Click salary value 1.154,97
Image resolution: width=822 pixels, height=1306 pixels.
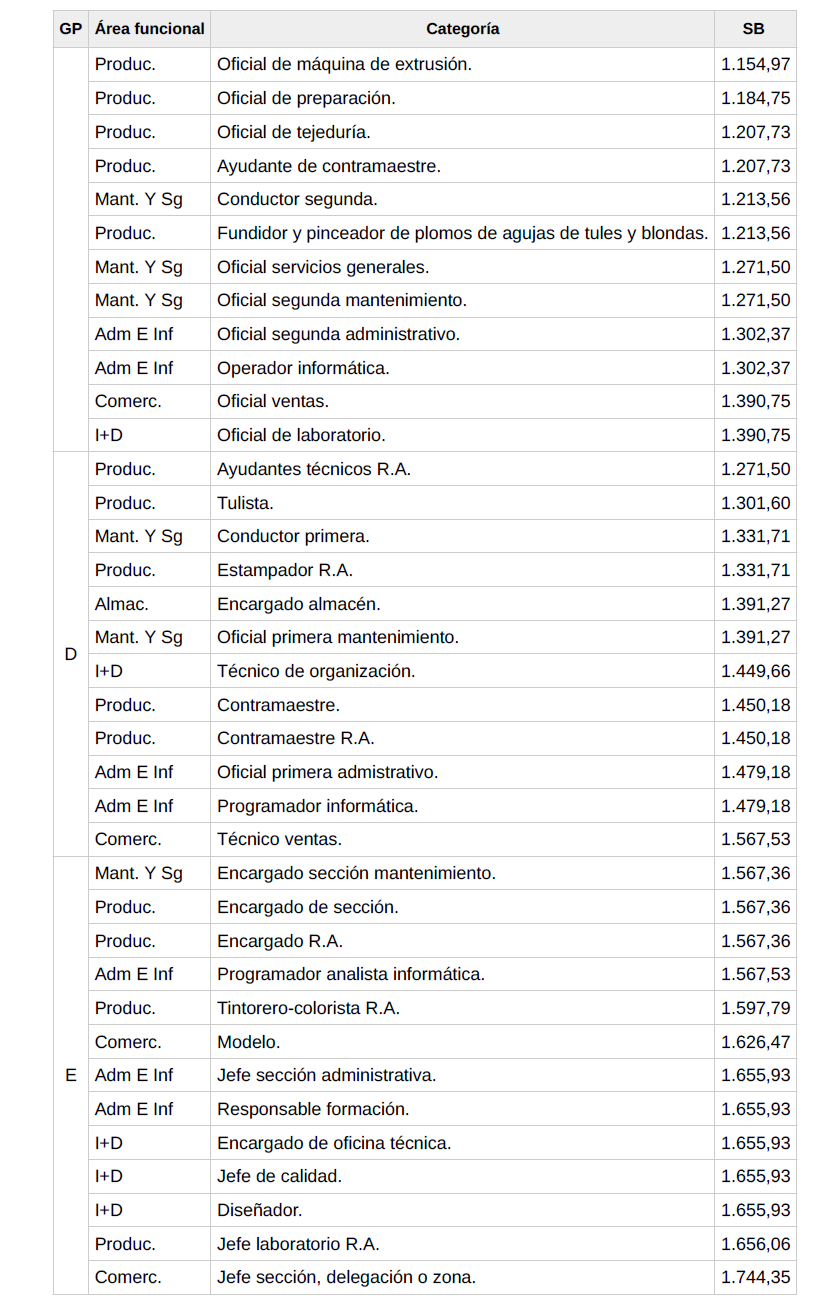pyautogui.click(x=755, y=64)
